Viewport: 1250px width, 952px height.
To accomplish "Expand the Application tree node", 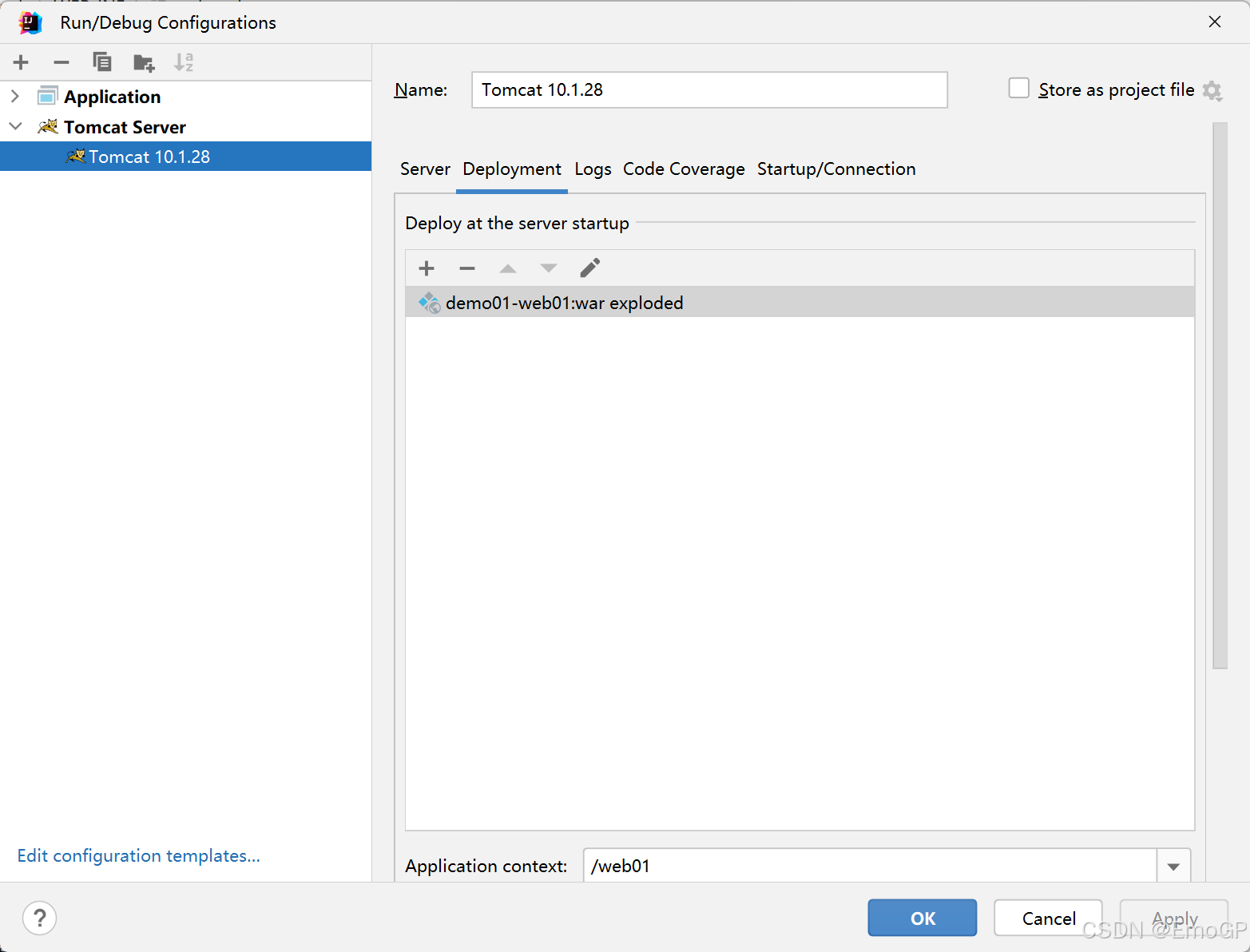I will click(x=15, y=96).
